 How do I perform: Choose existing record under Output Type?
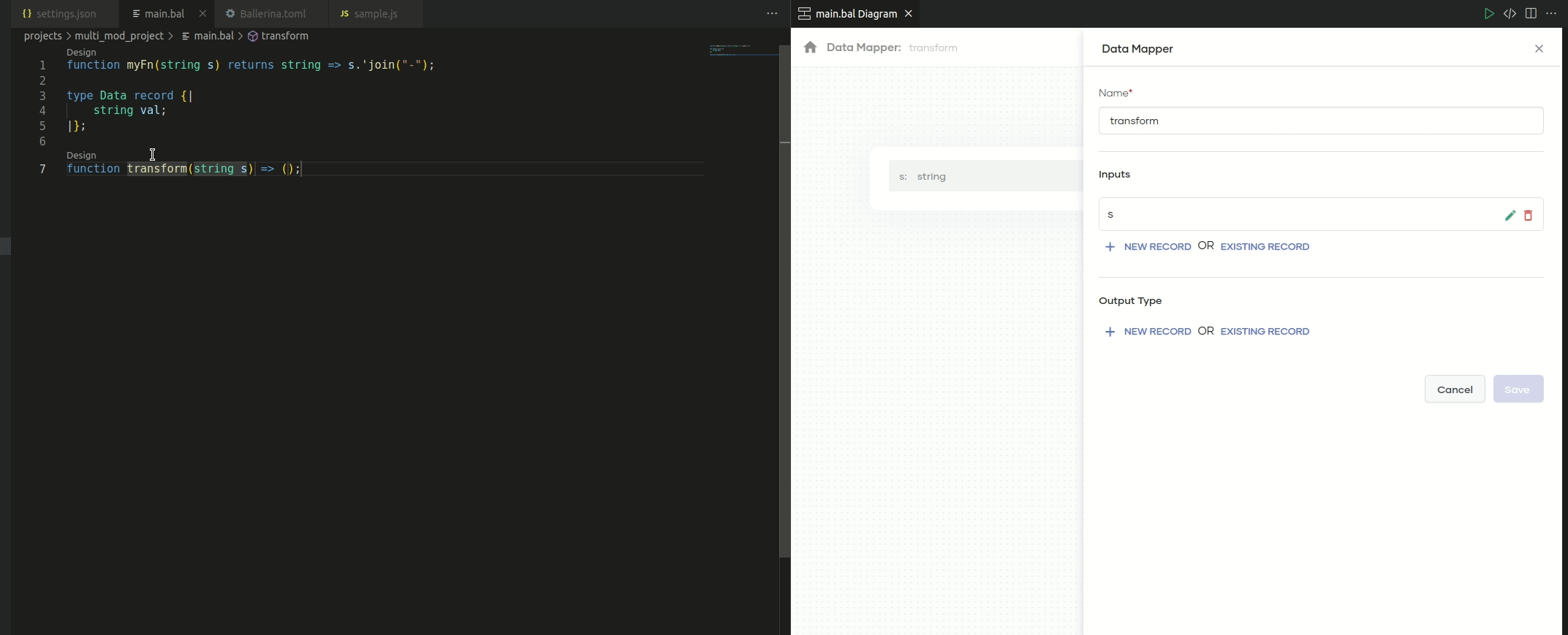pos(1265,332)
